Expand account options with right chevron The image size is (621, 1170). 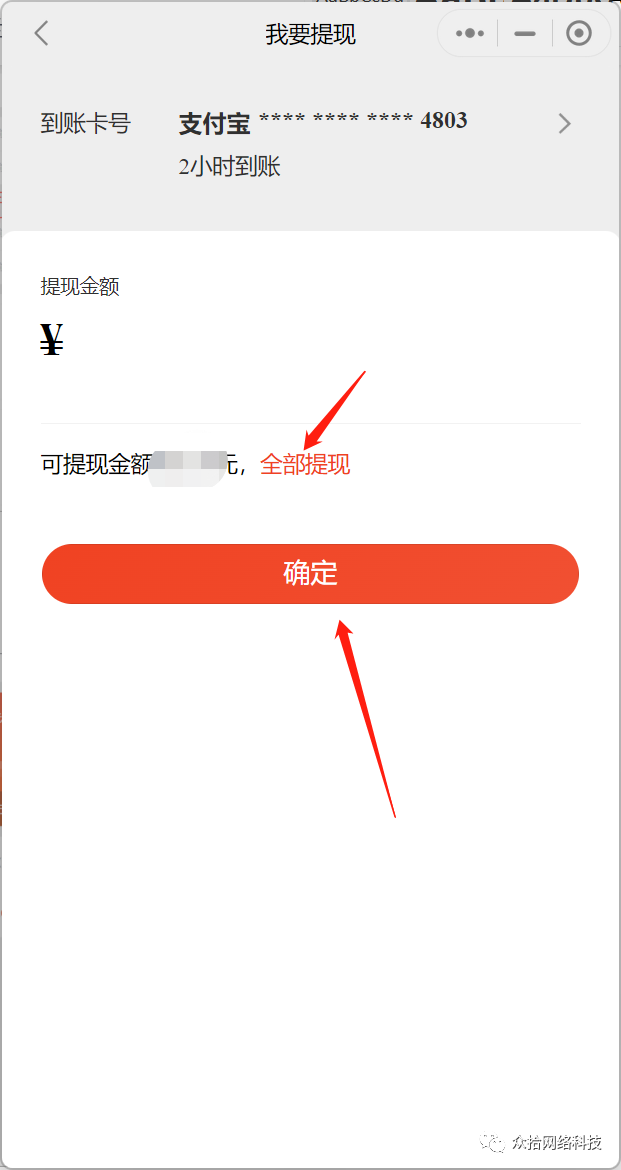pos(565,124)
